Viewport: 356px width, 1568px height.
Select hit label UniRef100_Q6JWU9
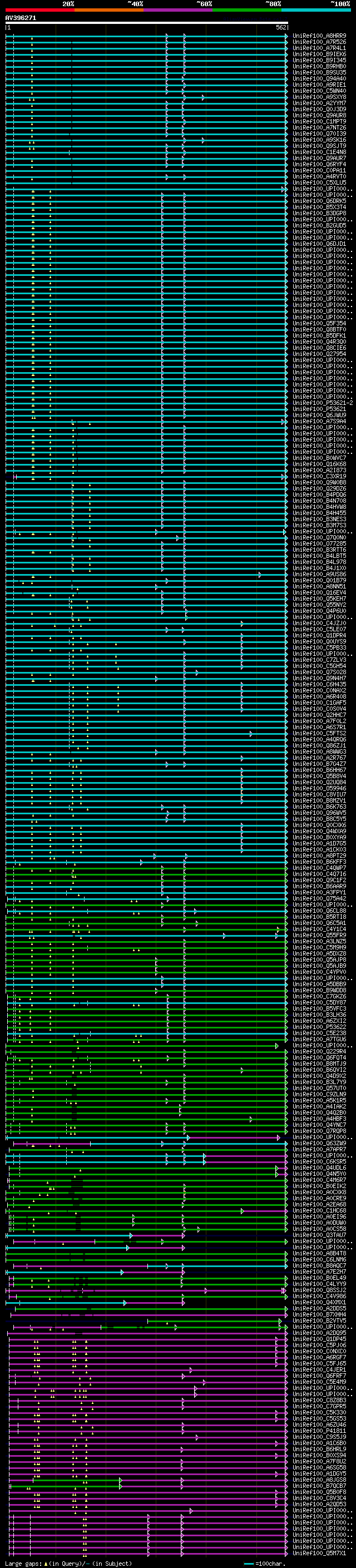319,415
